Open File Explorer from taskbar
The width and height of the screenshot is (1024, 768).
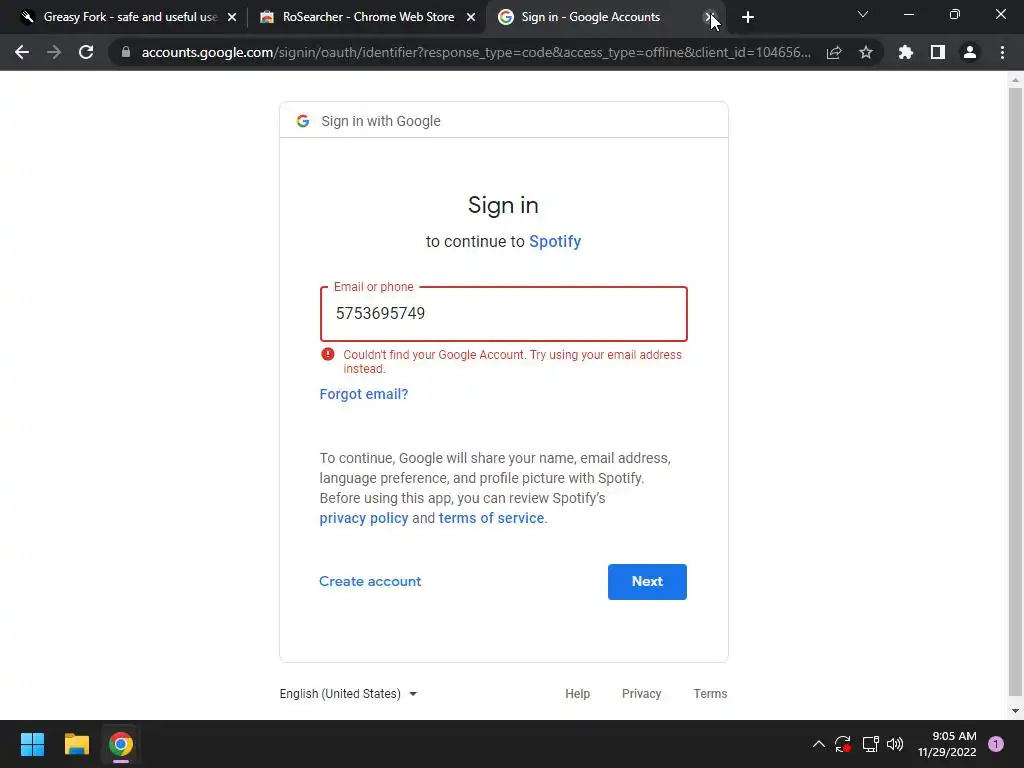coord(76,744)
